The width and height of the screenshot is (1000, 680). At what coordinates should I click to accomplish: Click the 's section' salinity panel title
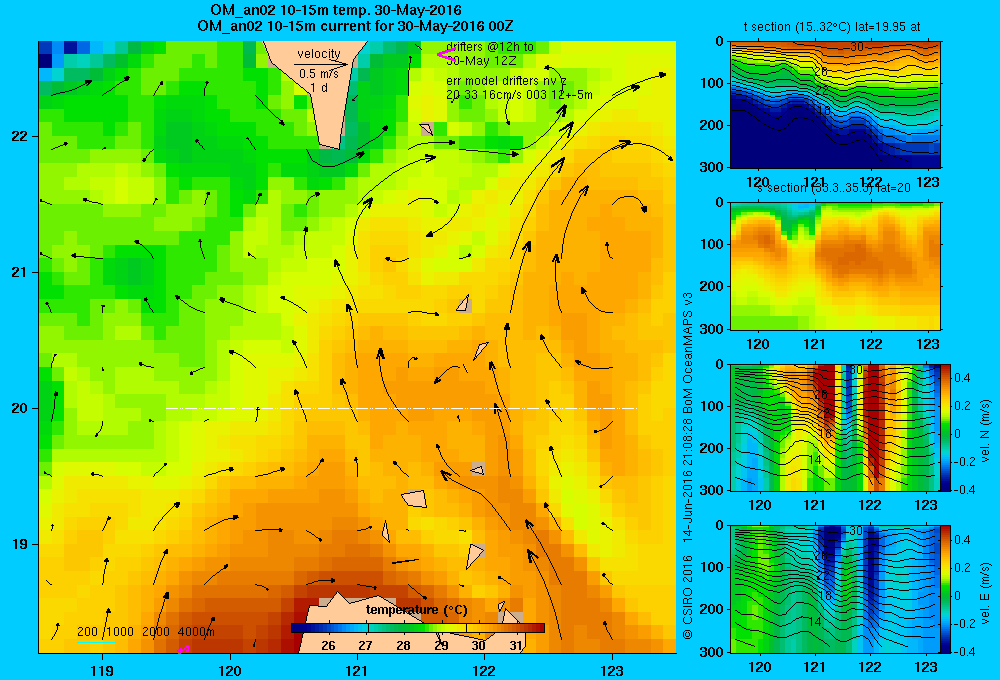click(x=833, y=188)
